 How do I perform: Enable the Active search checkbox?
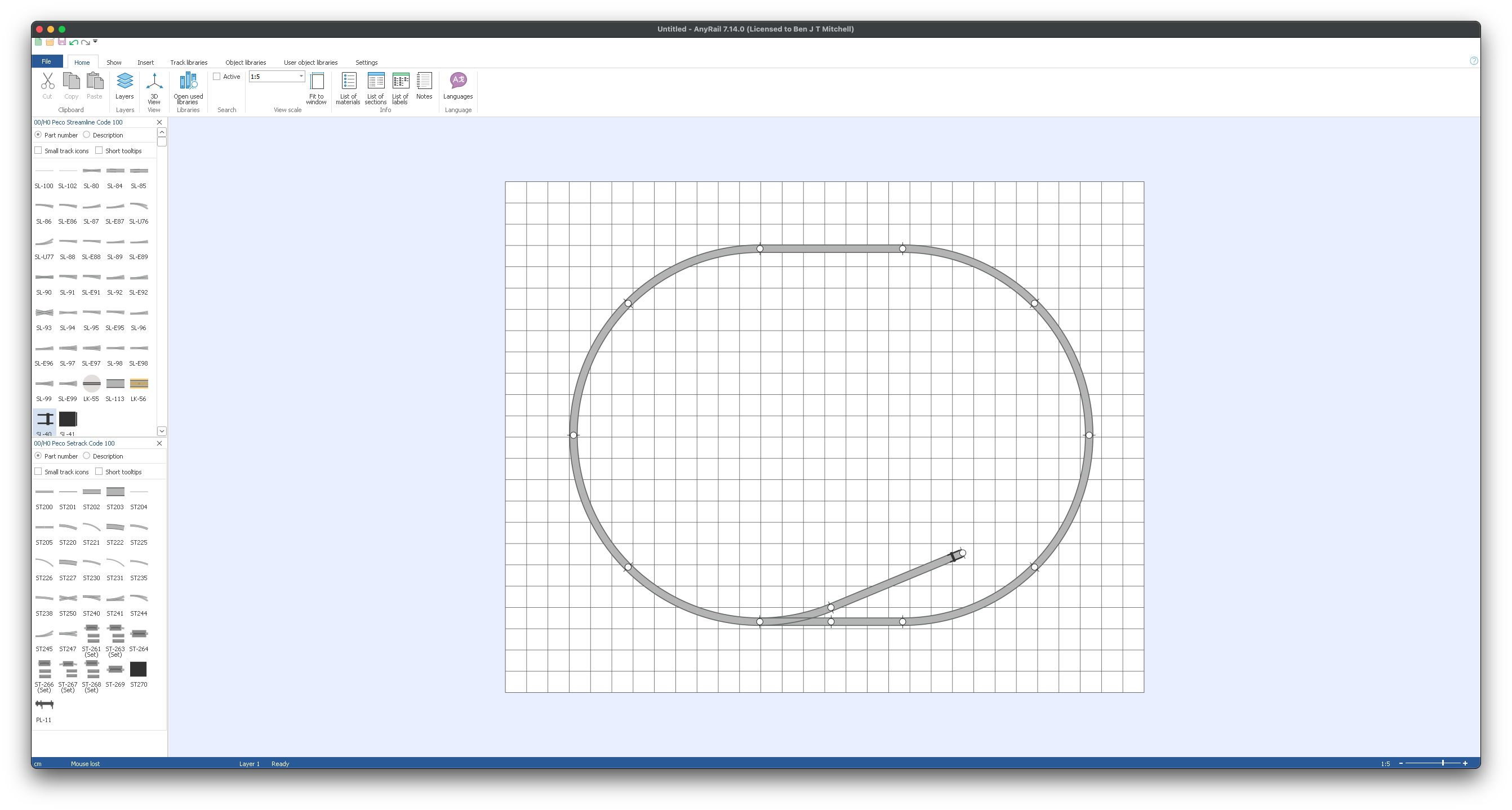tap(217, 77)
